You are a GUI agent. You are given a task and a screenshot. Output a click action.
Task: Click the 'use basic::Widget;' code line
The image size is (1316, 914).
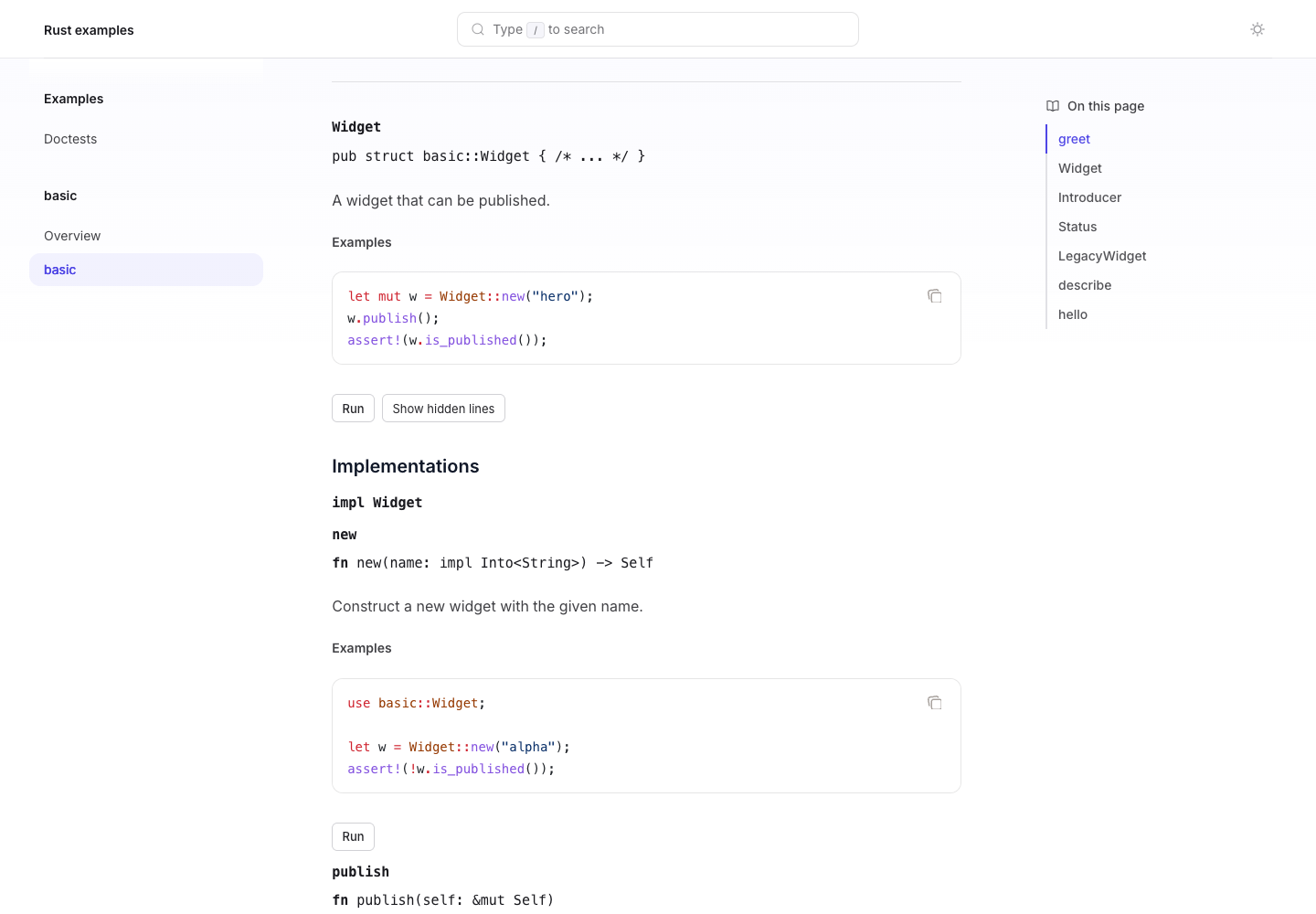(417, 703)
